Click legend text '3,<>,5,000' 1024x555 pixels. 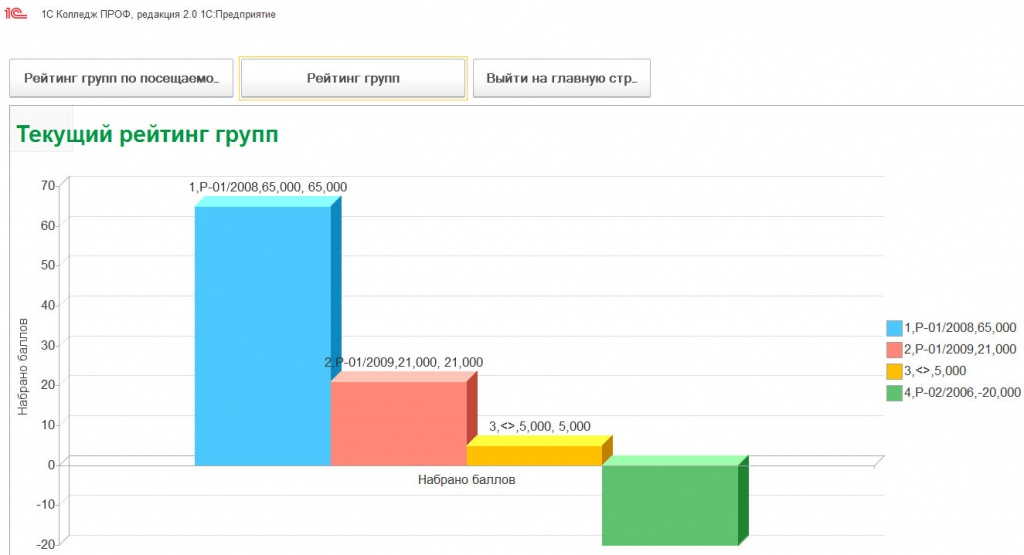coord(935,371)
